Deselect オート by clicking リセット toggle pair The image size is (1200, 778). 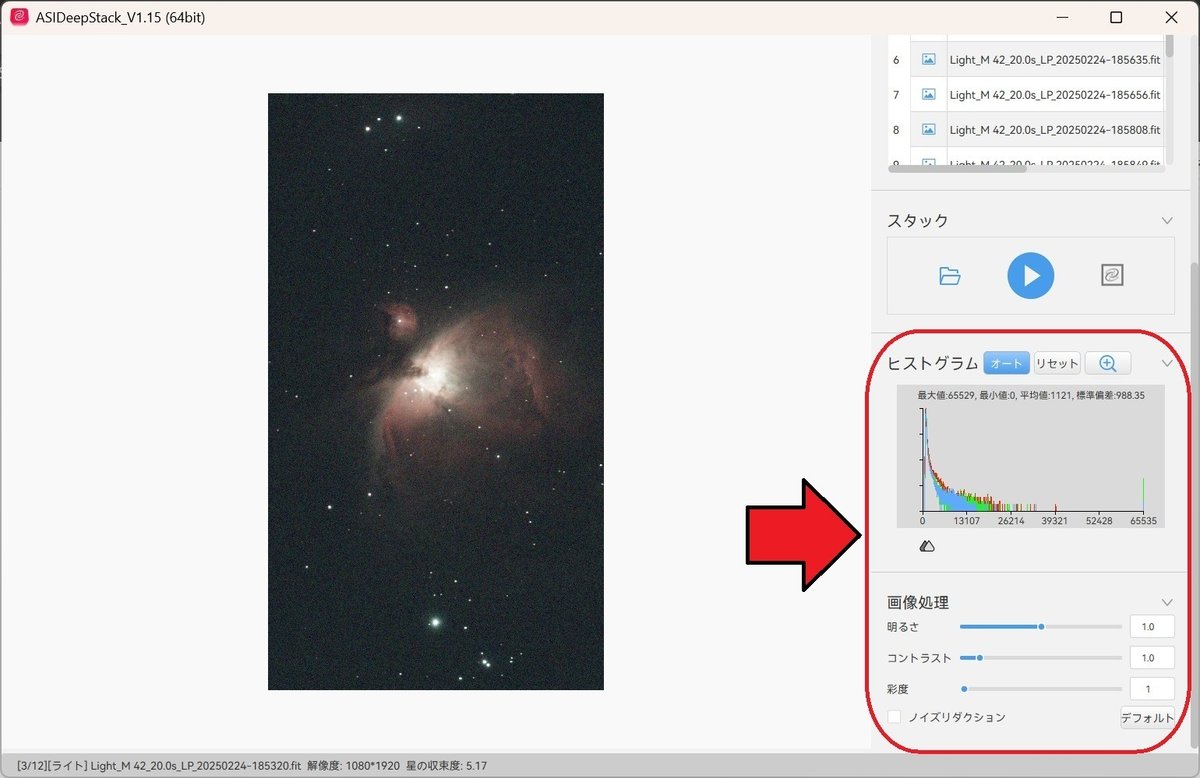[1056, 363]
